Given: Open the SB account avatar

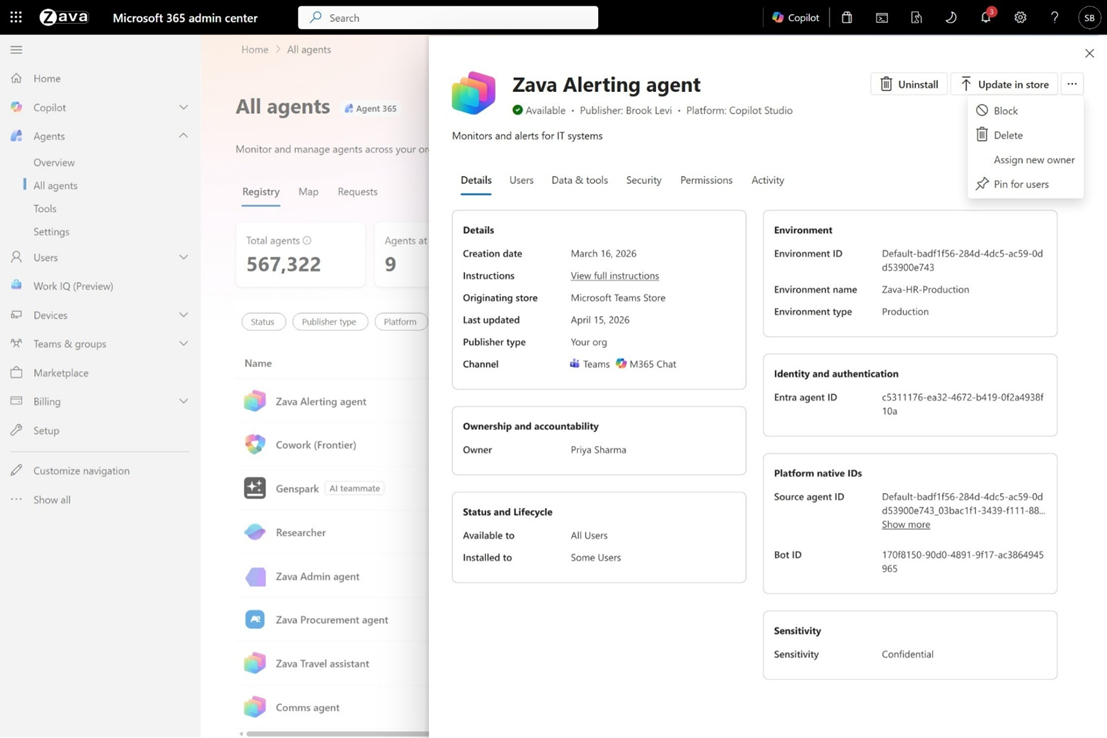Looking at the screenshot, I should pos(1089,18).
